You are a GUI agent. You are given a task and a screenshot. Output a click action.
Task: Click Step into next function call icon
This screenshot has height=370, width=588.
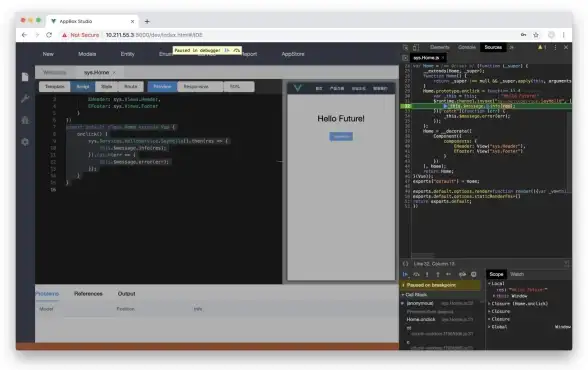click(x=427, y=274)
